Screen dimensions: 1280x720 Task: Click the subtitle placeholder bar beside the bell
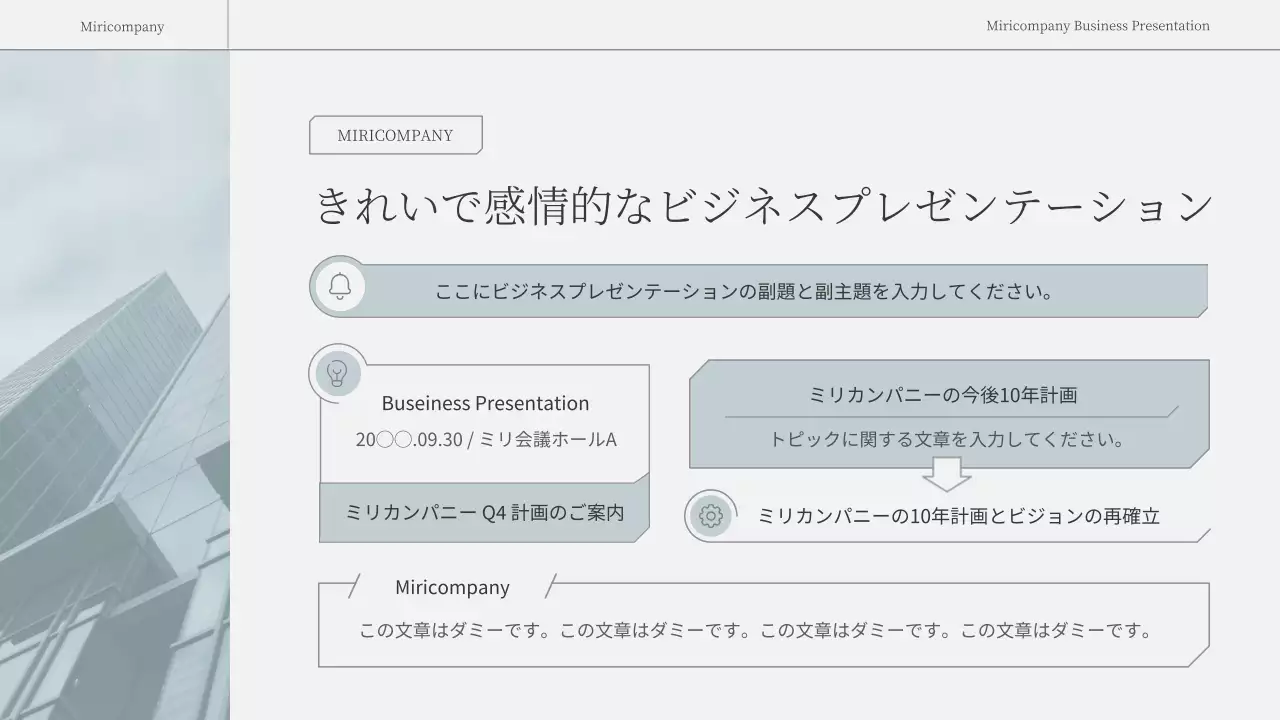pyautogui.click(x=743, y=292)
